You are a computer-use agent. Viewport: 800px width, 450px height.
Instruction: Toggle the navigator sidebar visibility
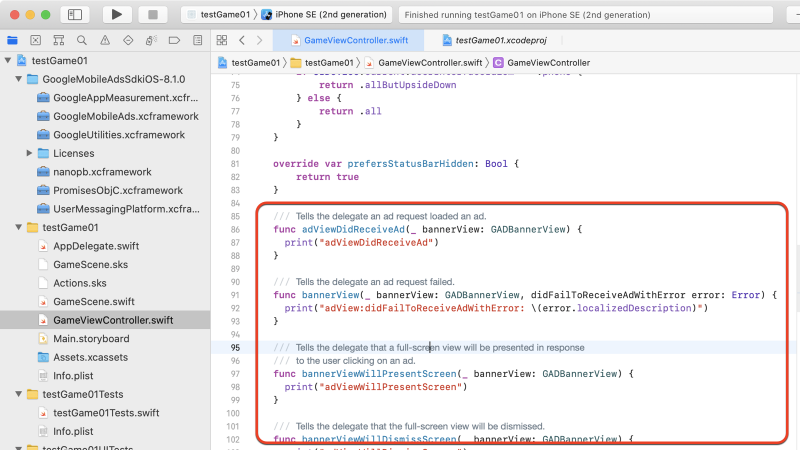pos(74,14)
